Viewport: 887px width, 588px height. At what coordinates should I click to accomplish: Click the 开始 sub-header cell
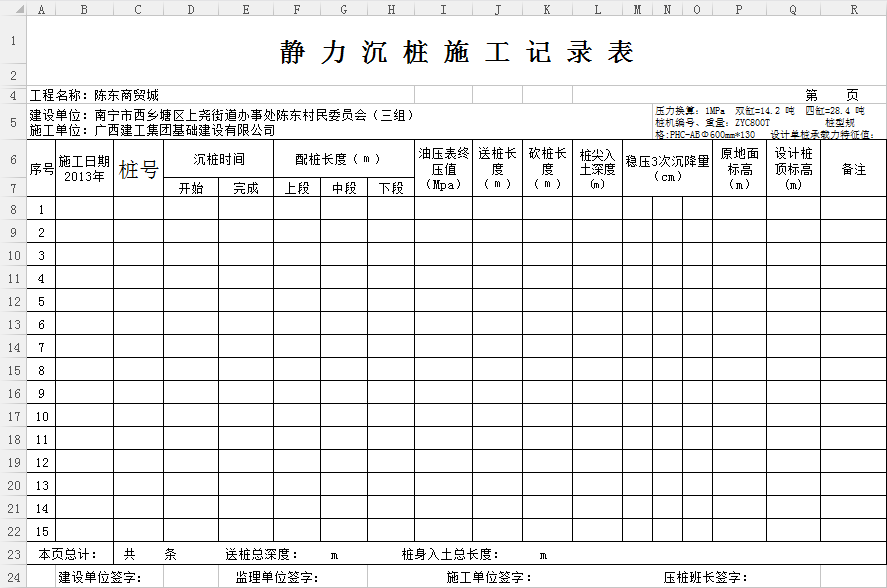coord(191,188)
